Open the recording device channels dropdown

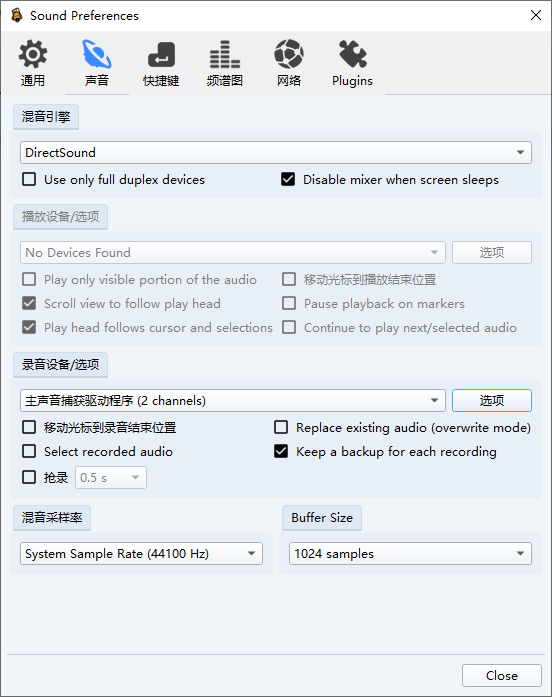[x=233, y=401]
